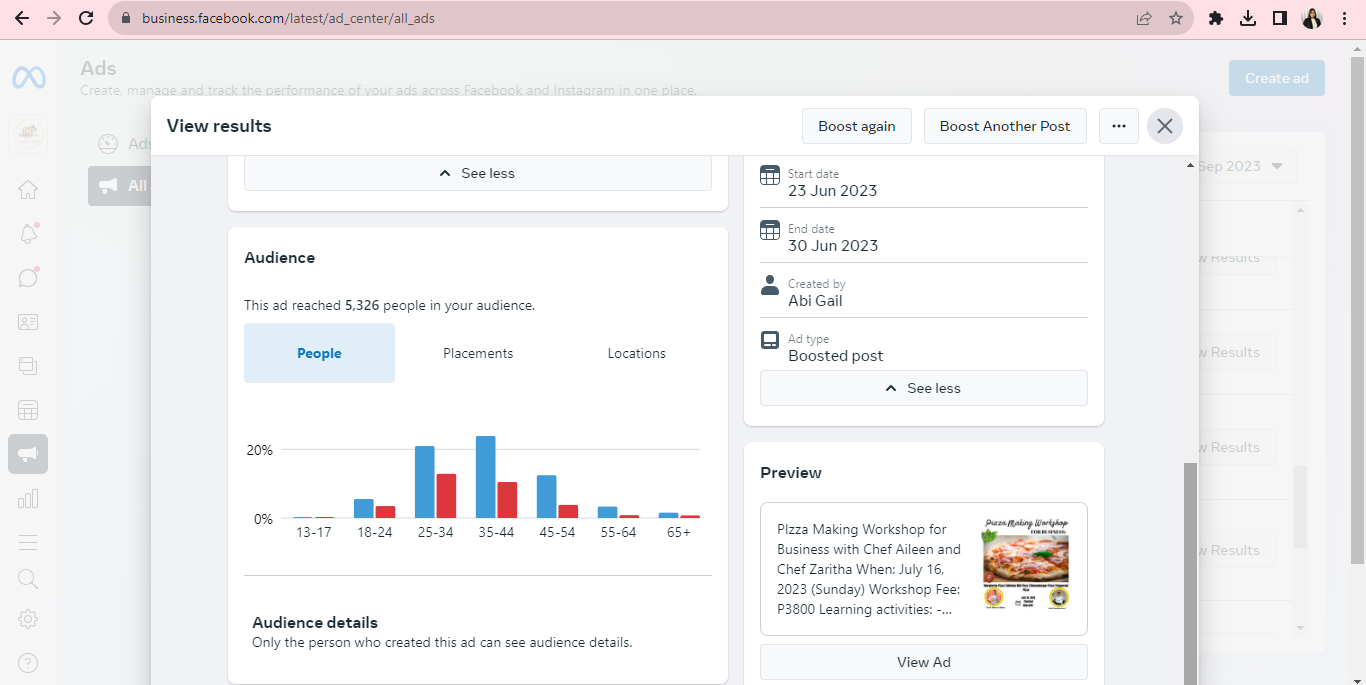1366x685 pixels.
Task: Click the Create ad button
Action: [1277, 78]
